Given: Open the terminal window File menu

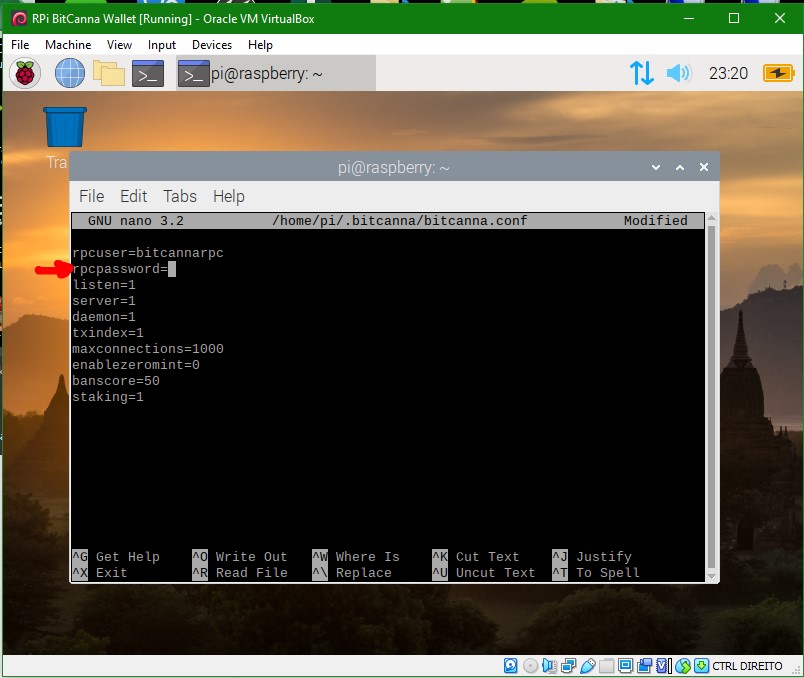Looking at the screenshot, I should [91, 196].
